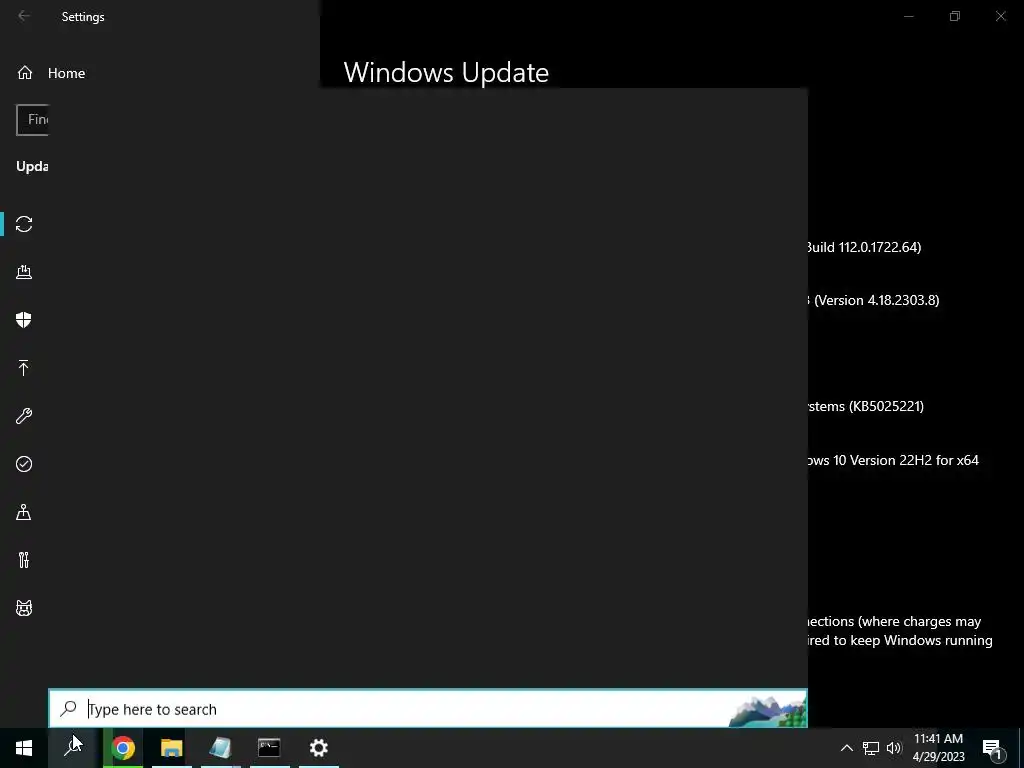Open Backup via the upward arrow icon
The image size is (1024, 768).
(24, 368)
